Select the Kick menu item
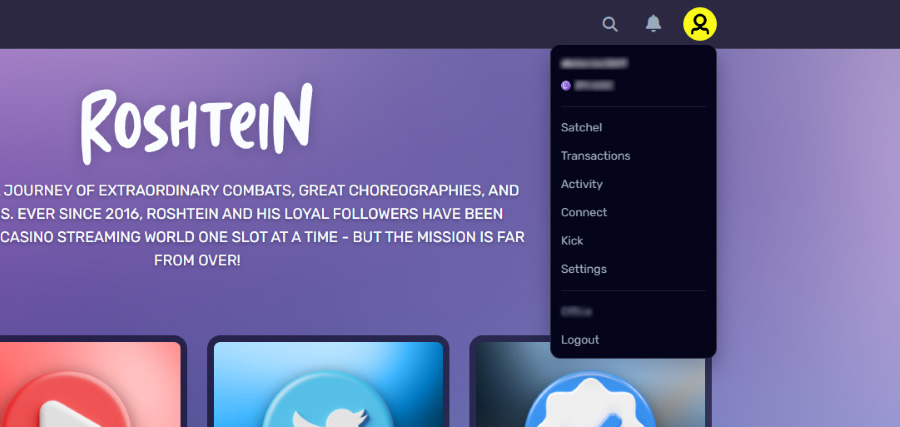Screen dimensions: 900x427 pyautogui.click(x=572, y=240)
